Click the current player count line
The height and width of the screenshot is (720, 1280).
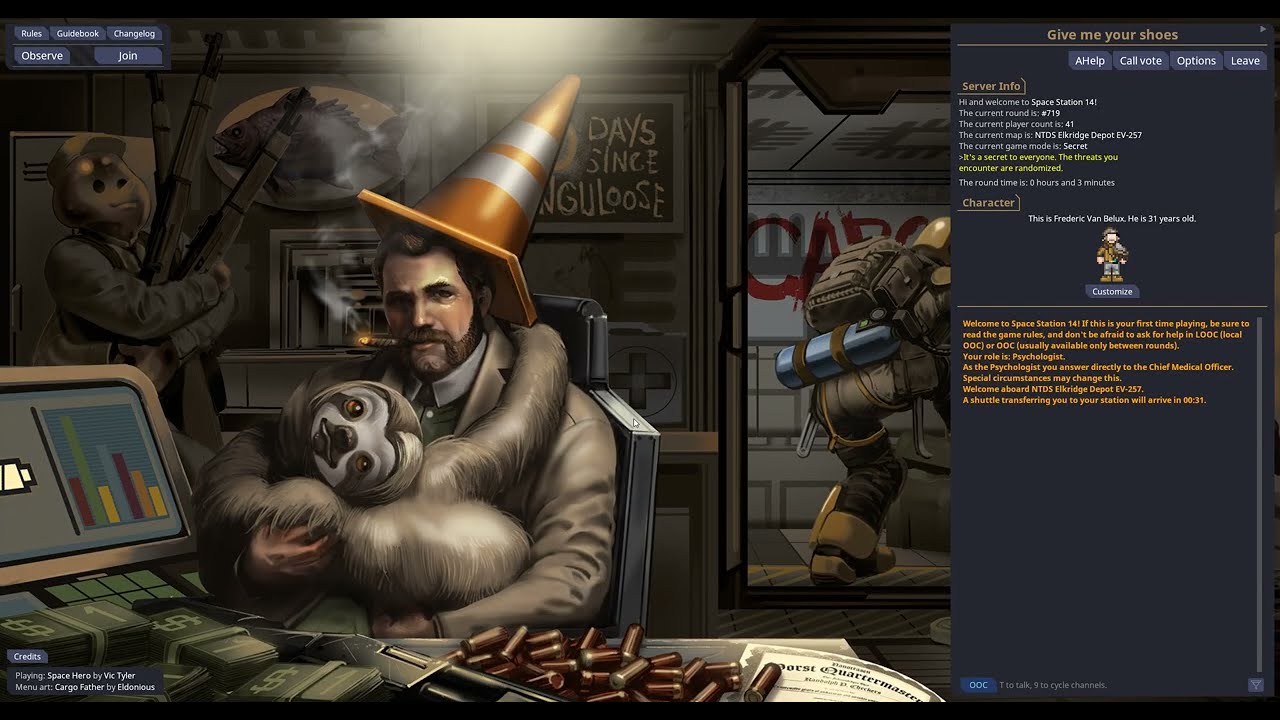pos(1016,124)
